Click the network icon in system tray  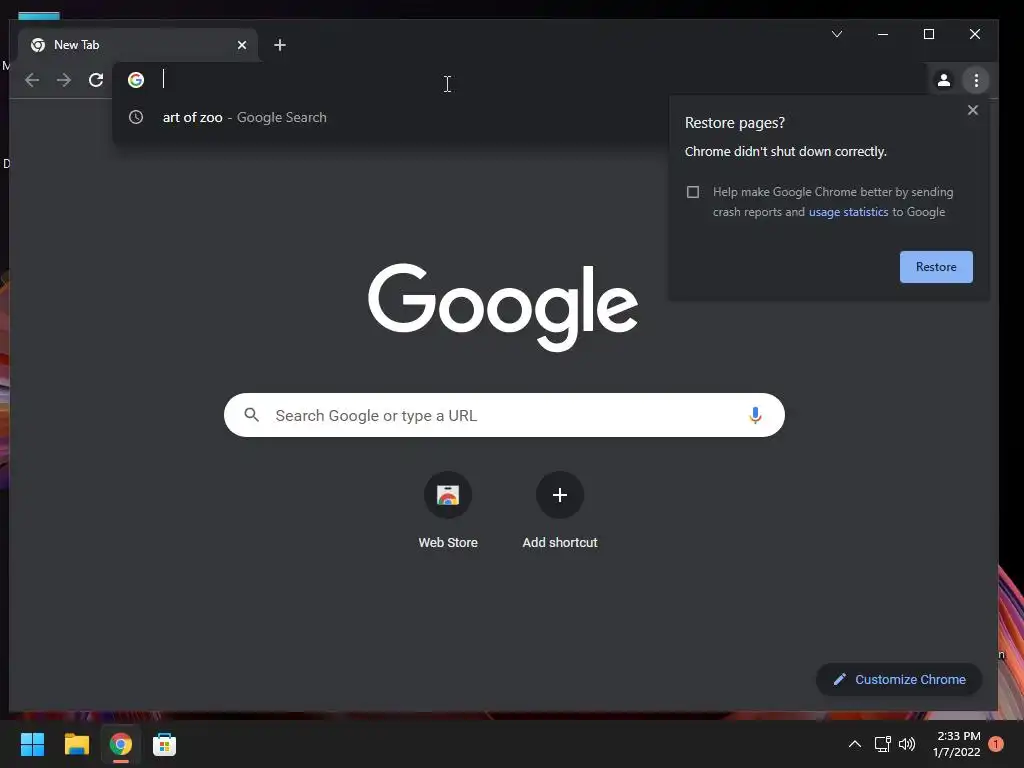point(882,744)
